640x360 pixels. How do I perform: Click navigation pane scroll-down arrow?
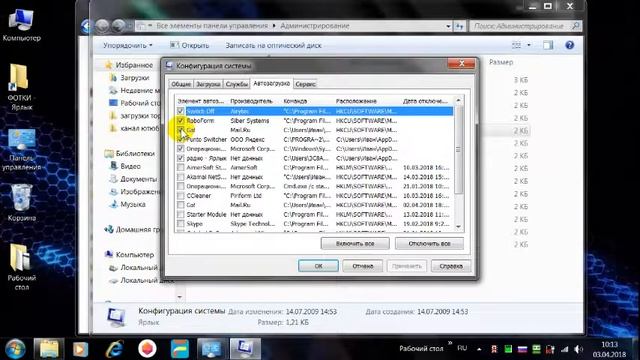pyautogui.click(x=180, y=297)
